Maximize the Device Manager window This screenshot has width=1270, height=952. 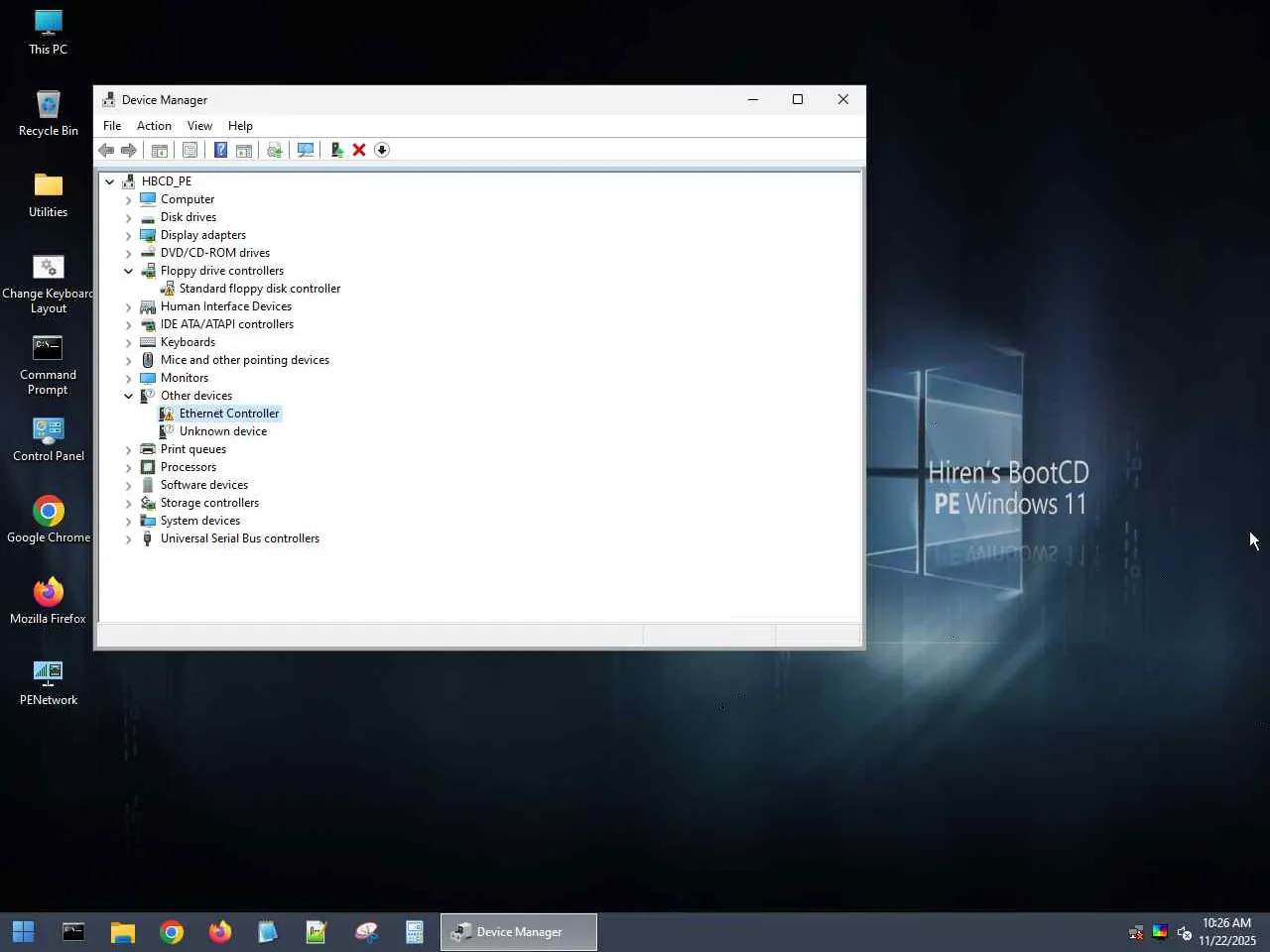click(x=798, y=99)
